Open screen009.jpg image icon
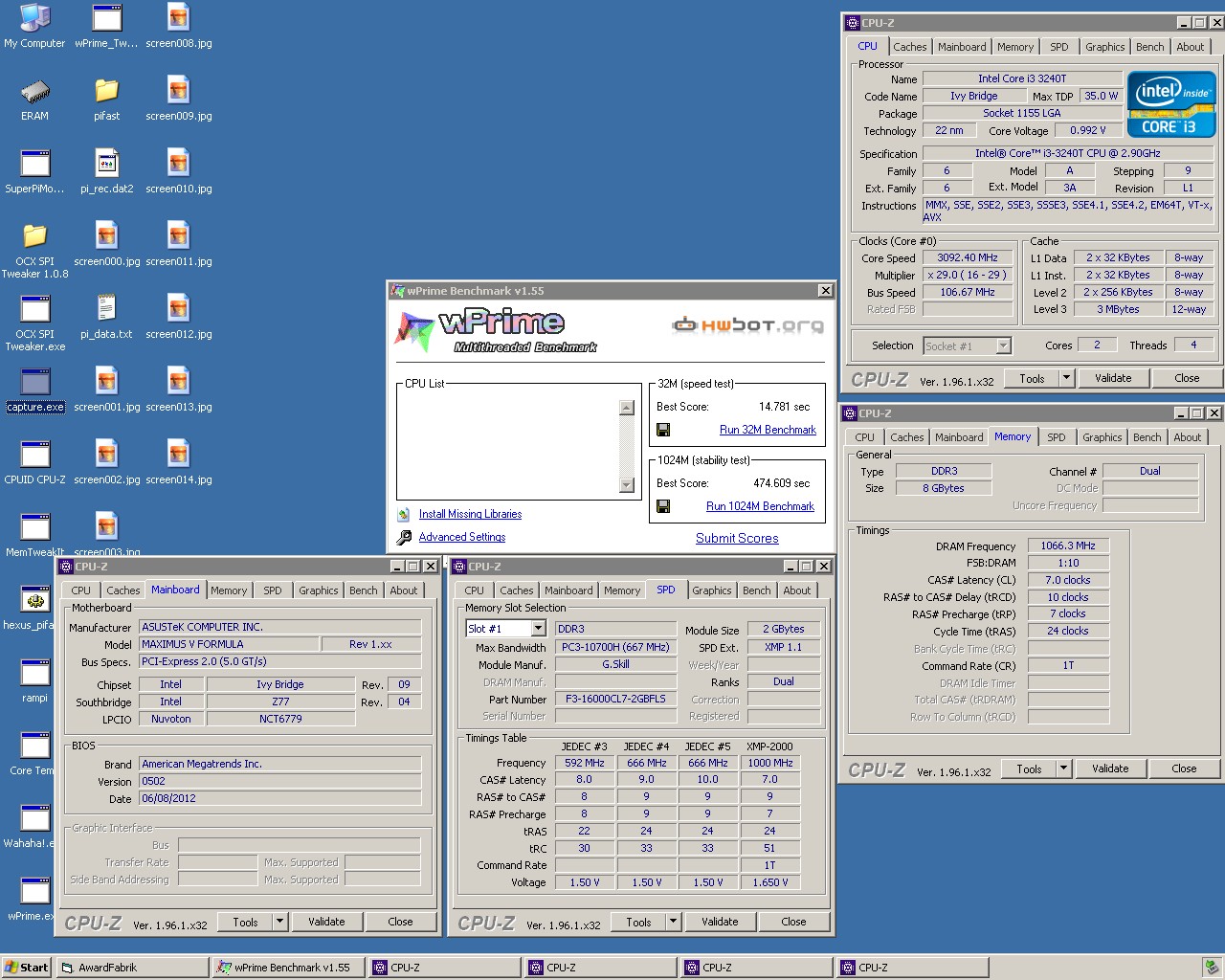 [x=179, y=100]
